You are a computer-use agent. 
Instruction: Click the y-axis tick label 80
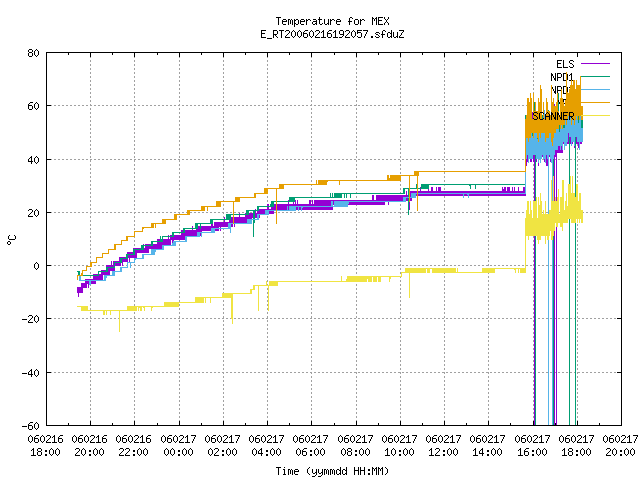click(33, 53)
